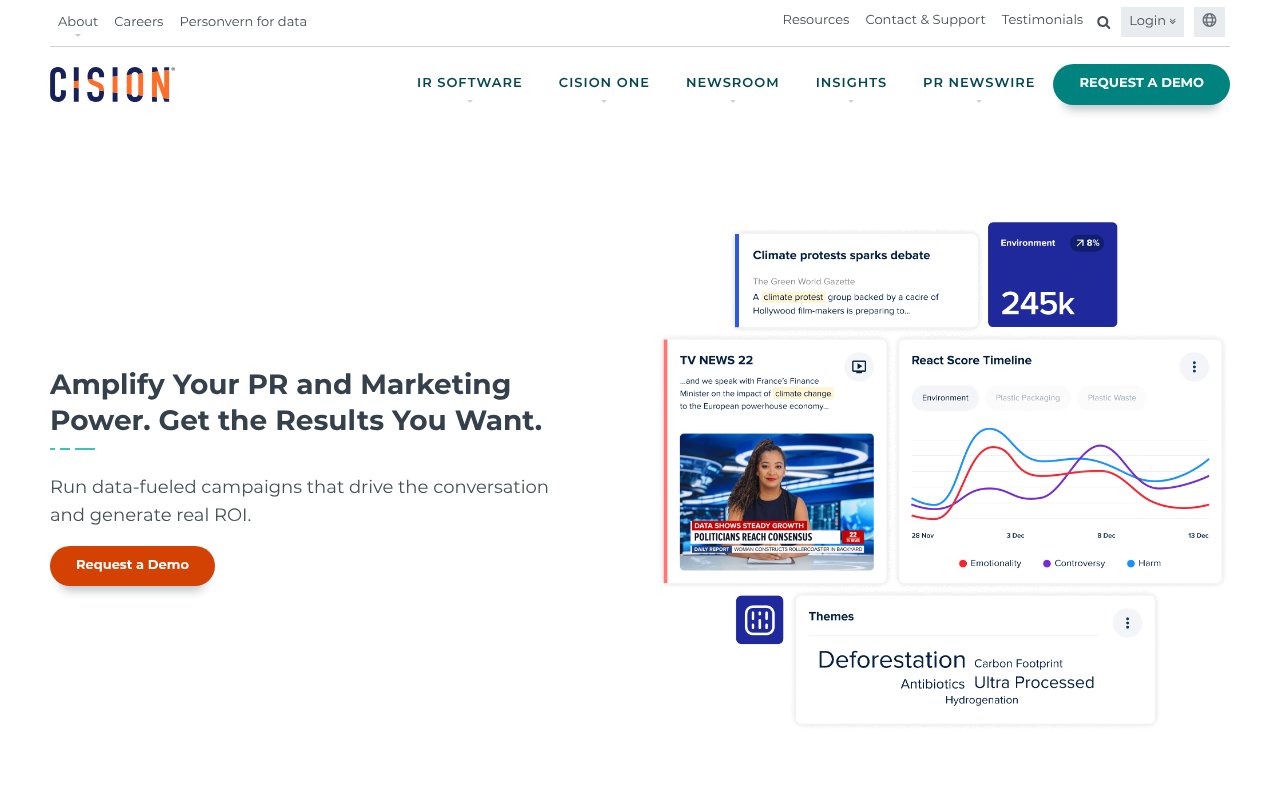Toggle the Environment filter chip
Viewport: 1280px width, 800px height.
[944, 397]
